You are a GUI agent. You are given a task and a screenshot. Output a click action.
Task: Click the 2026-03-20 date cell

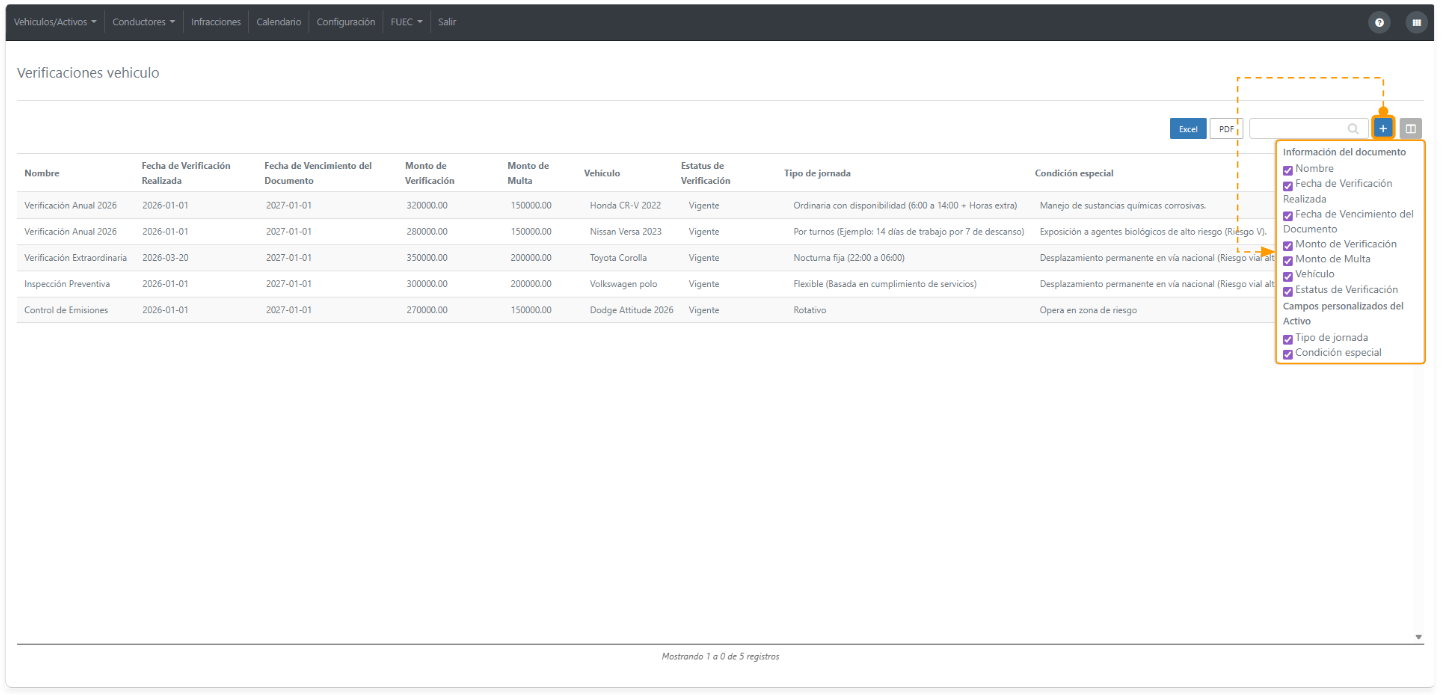click(165, 258)
